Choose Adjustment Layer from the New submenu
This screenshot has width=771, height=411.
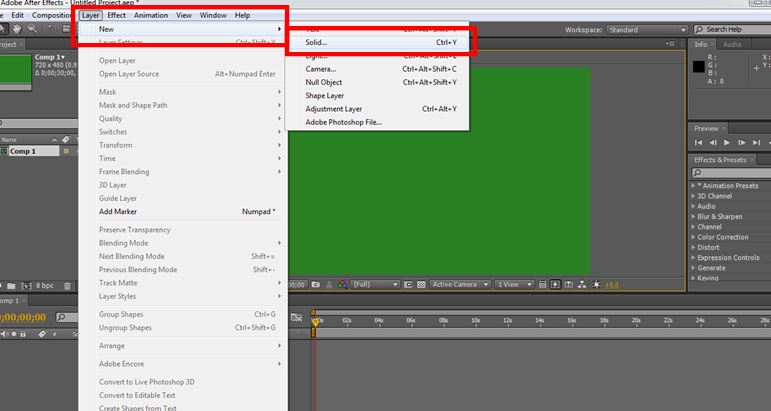click(377, 109)
